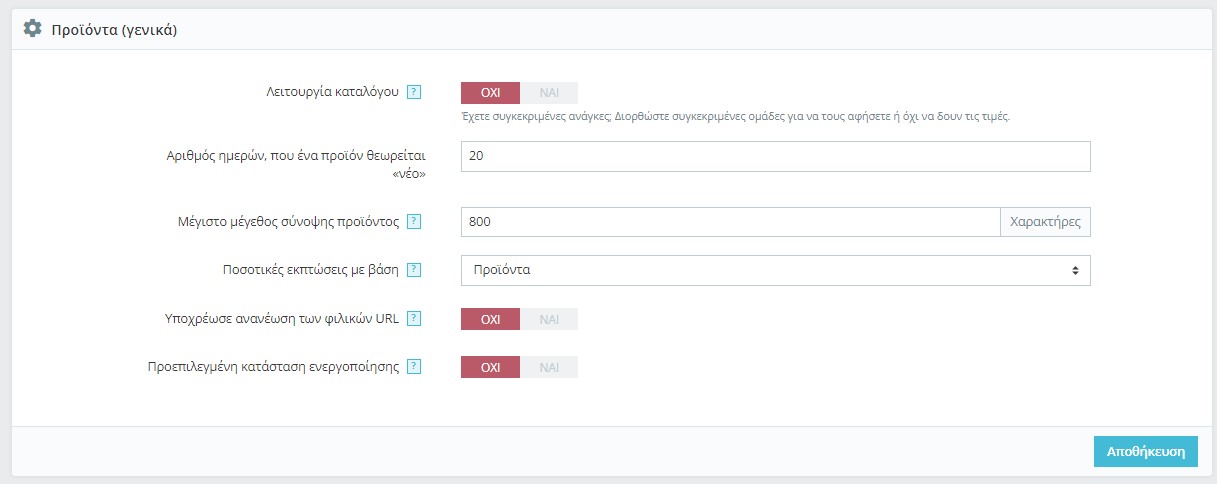The image size is (1217, 484).
Task: Click the summary size field showing 800
Action: 730,222
